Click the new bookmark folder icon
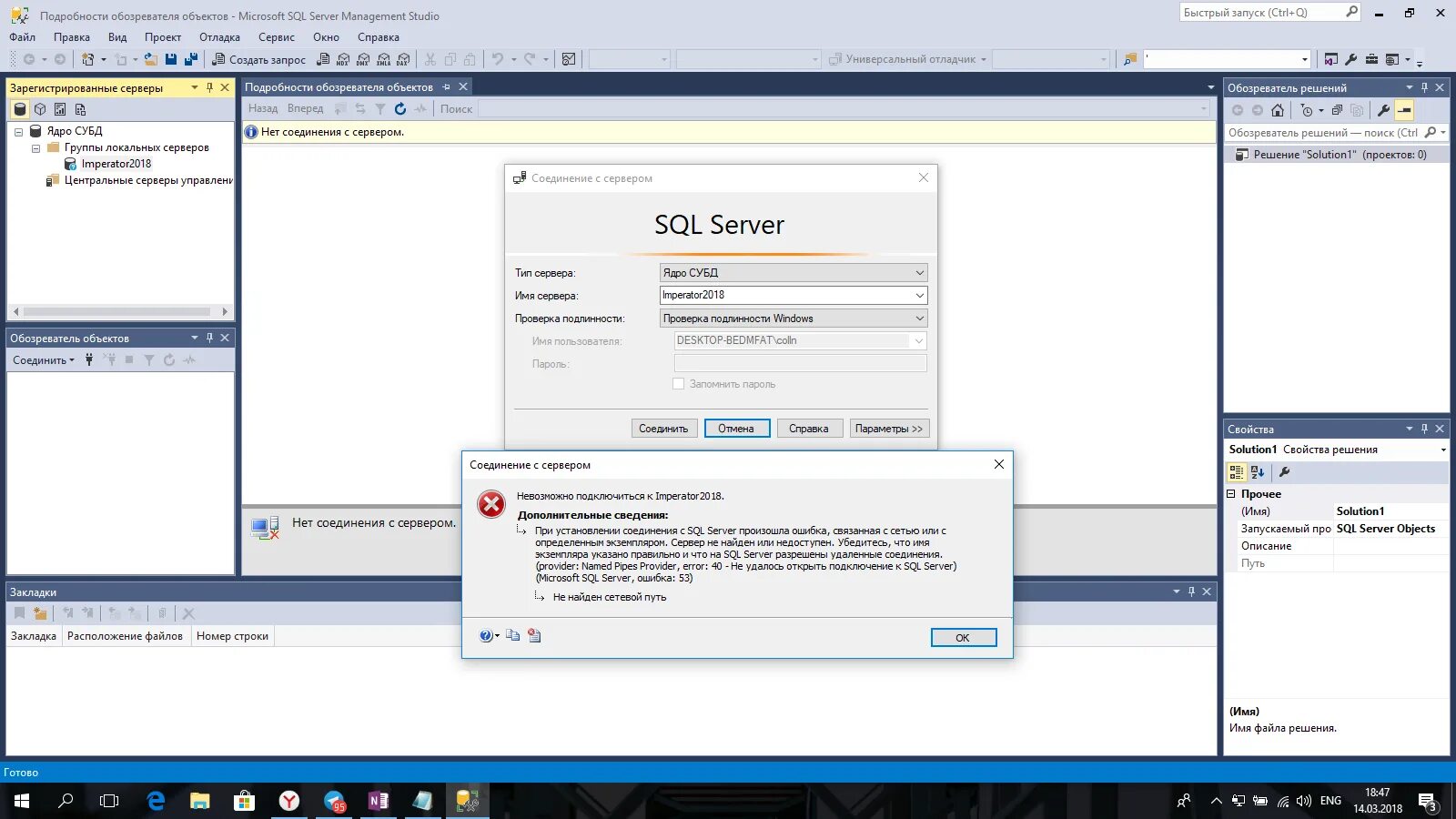This screenshot has width=1456, height=819. 40,613
